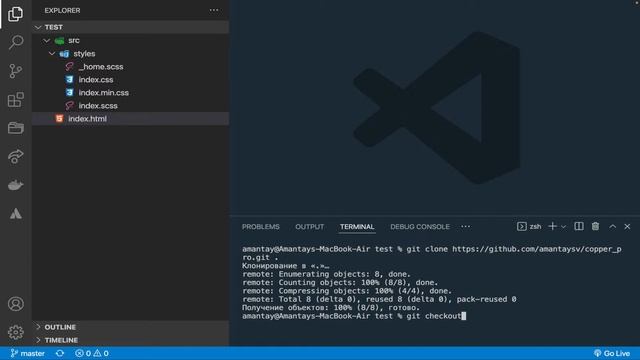Collapse the TEST root folder
This screenshot has height=360, width=640.
pos(38,27)
